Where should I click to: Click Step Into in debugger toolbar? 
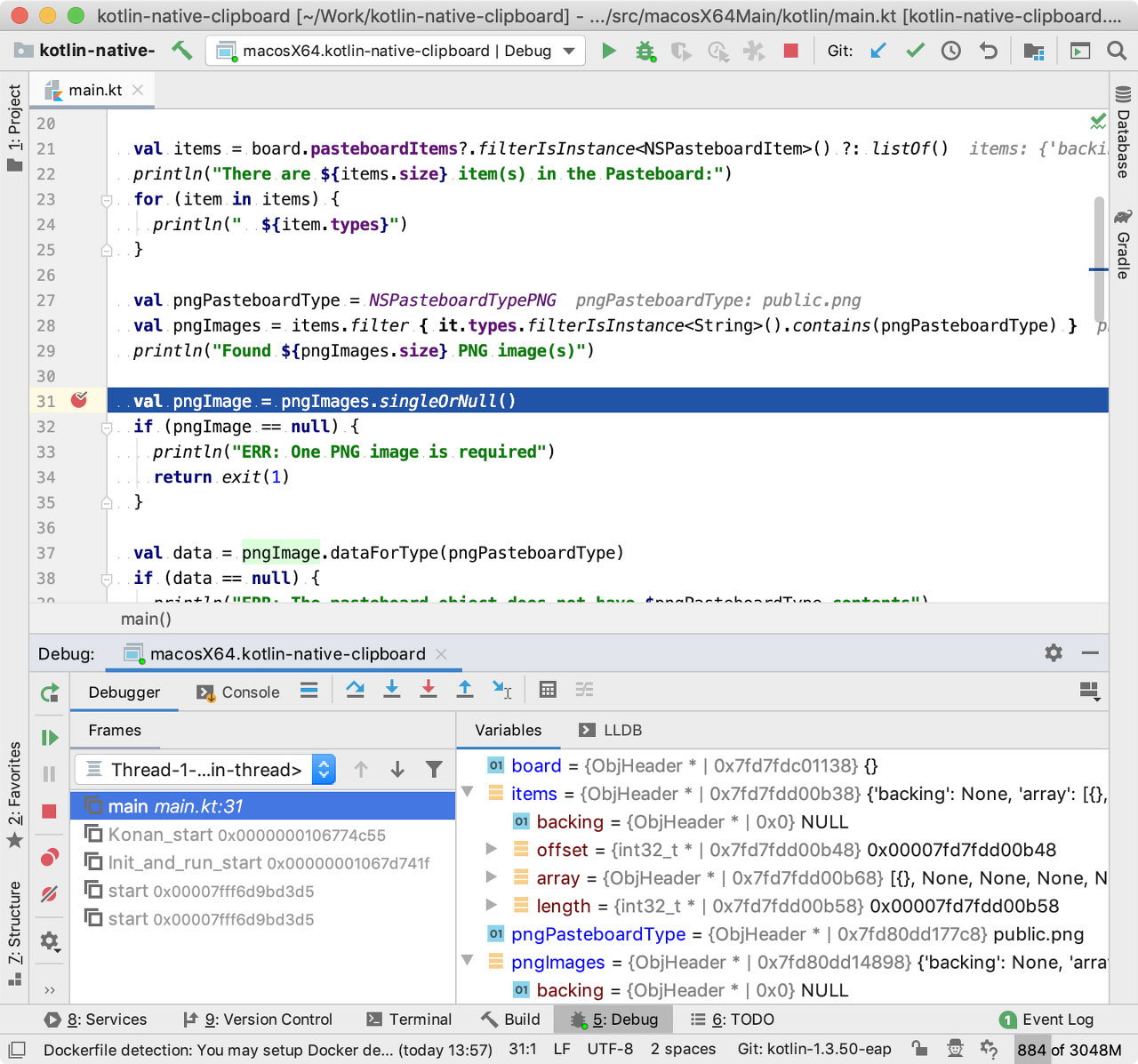coord(392,690)
